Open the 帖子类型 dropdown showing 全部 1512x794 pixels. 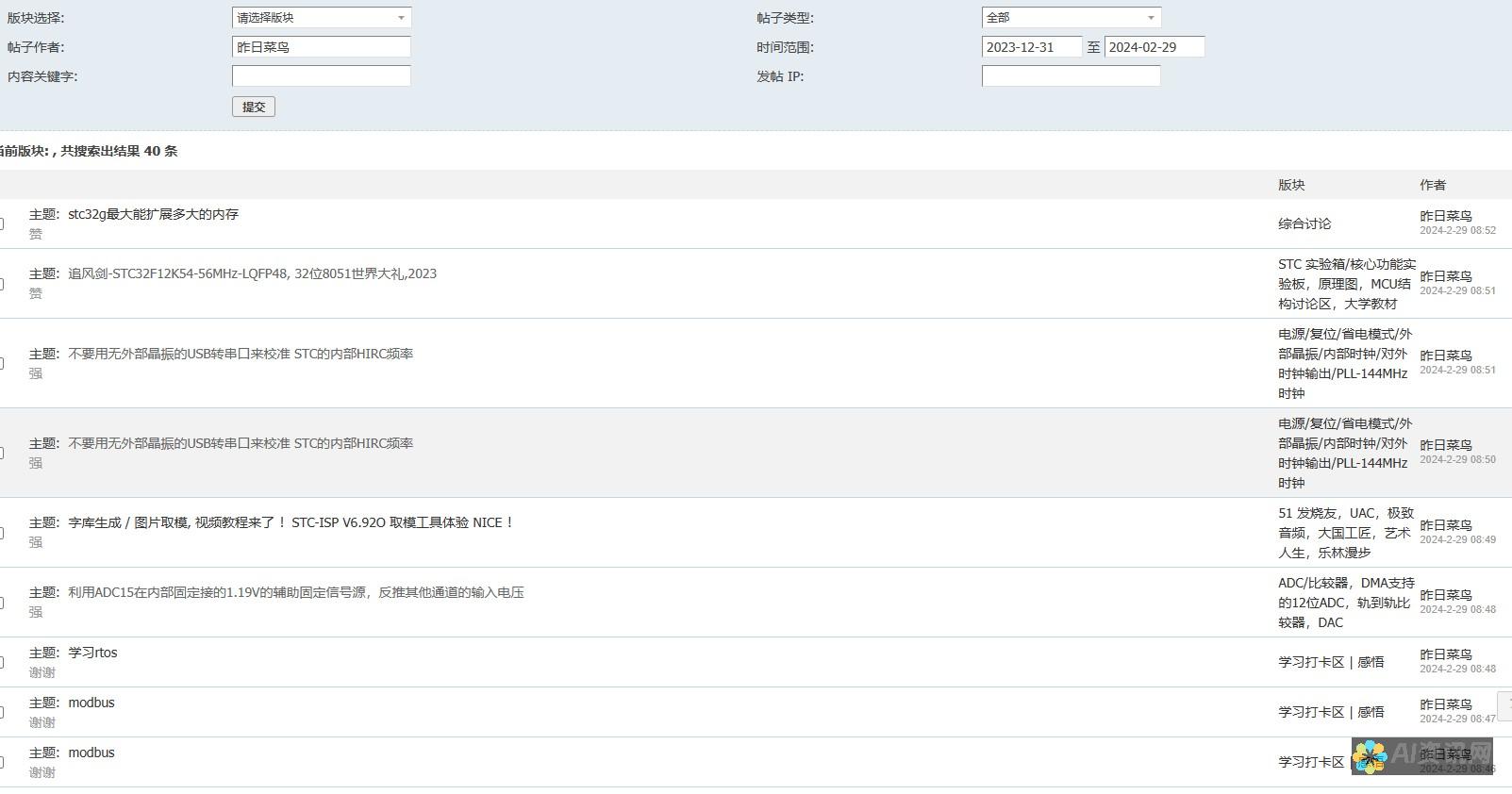point(1072,18)
